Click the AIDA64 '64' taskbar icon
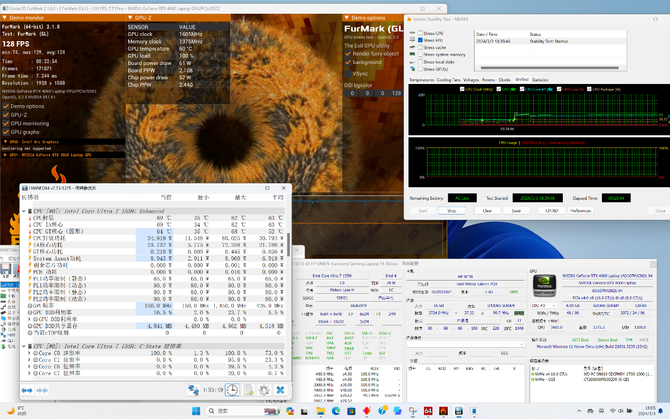The image size is (670, 419). 428,411
